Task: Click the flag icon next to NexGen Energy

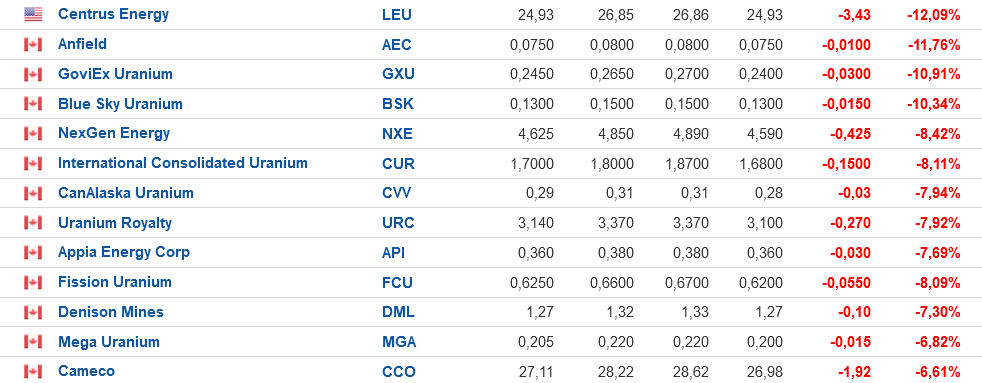Action: tap(33, 134)
